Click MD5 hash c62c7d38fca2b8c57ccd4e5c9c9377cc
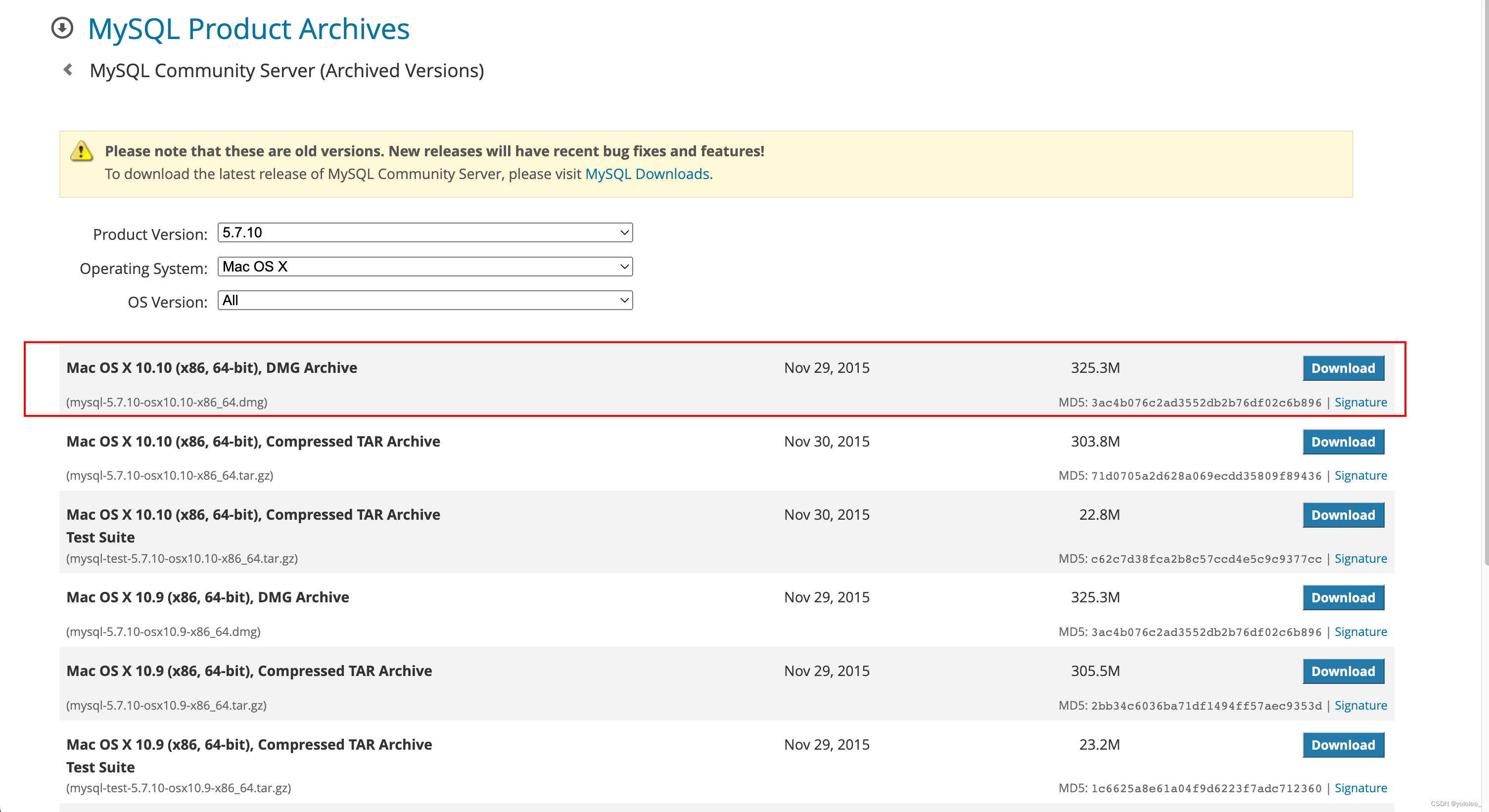 1206,559
